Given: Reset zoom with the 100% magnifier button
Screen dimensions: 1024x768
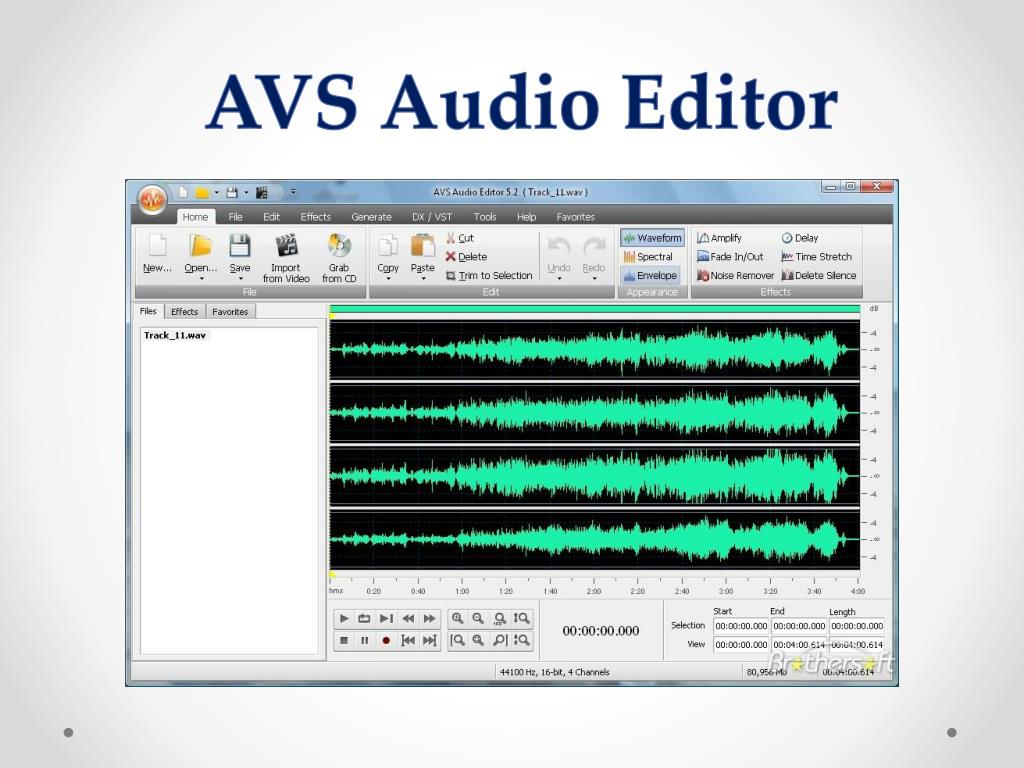Looking at the screenshot, I should pos(500,618).
